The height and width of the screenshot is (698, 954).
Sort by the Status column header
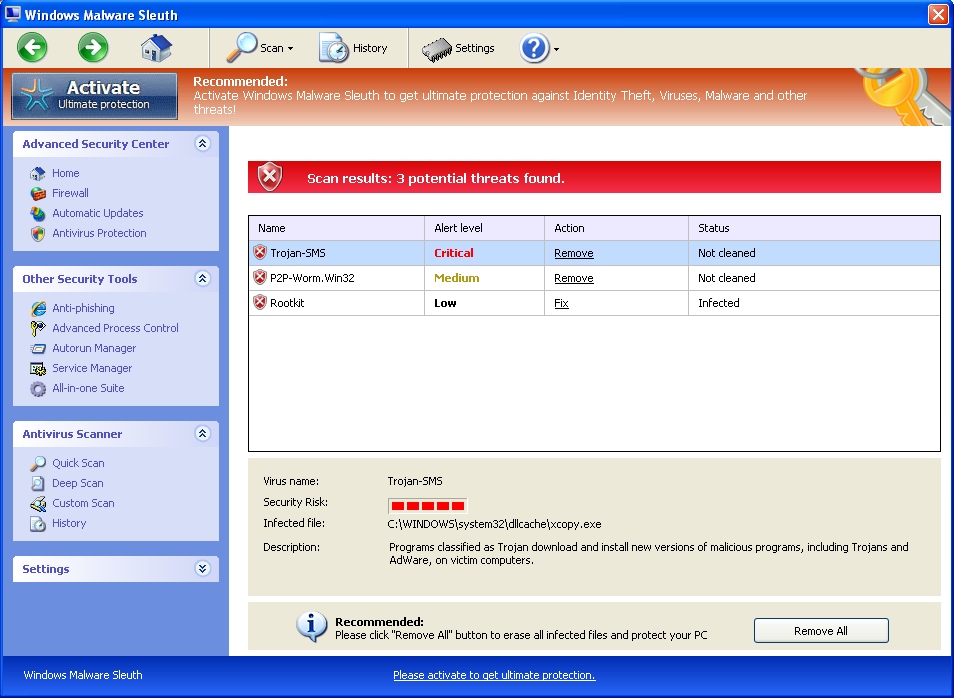tap(814, 228)
